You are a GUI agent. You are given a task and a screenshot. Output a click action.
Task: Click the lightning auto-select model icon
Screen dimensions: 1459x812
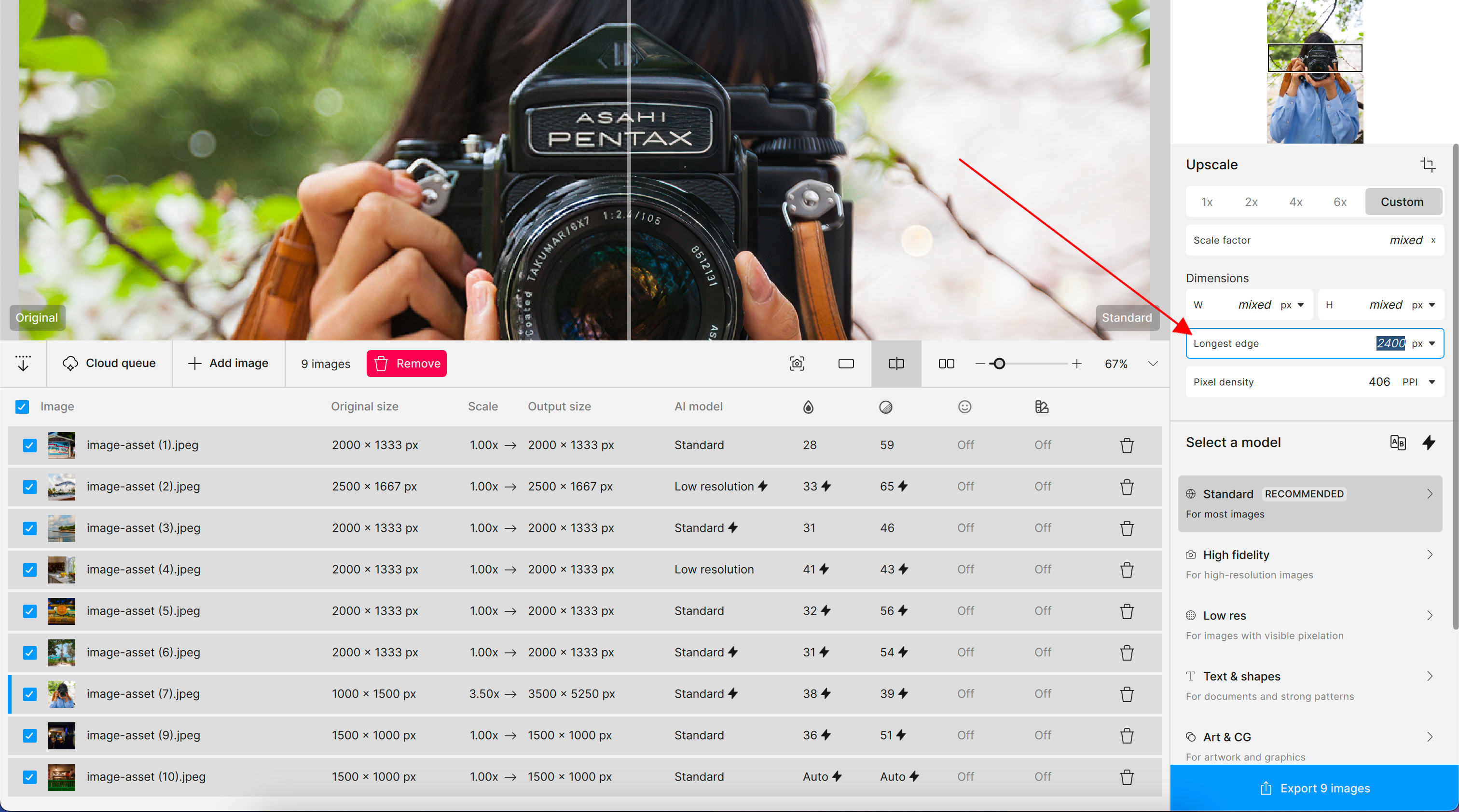pyautogui.click(x=1429, y=443)
